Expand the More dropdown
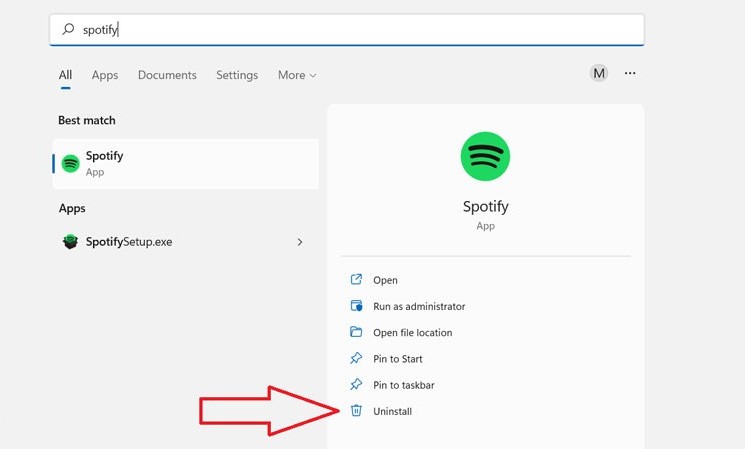Viewport: 745px width, 449px height. 297,75
